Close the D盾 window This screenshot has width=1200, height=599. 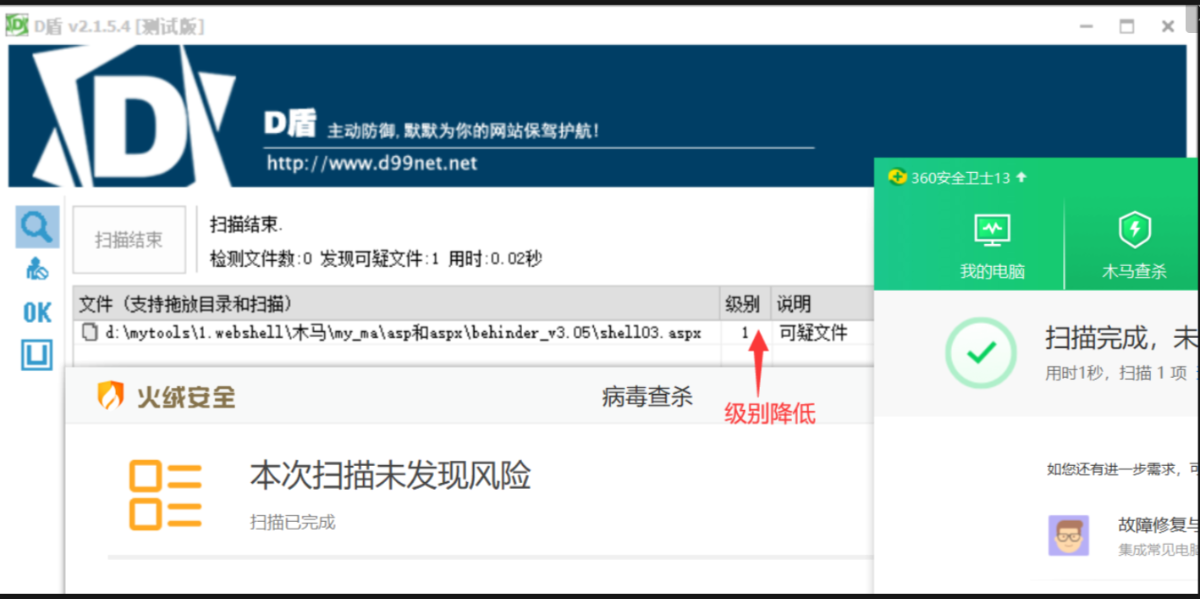pos(1168,27)
